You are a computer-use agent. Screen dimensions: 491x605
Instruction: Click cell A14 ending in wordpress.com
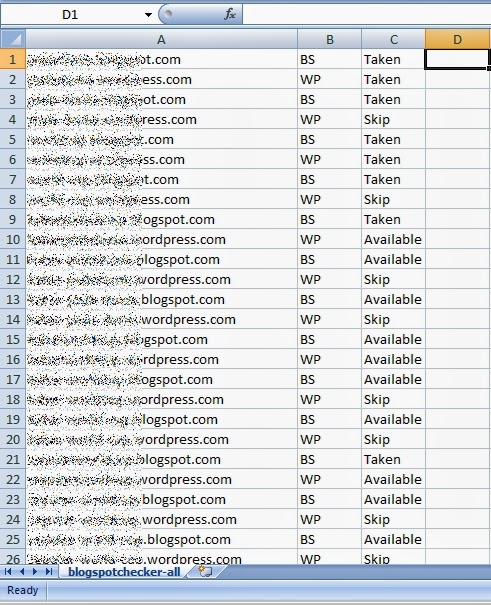click(x=162, y=319)
